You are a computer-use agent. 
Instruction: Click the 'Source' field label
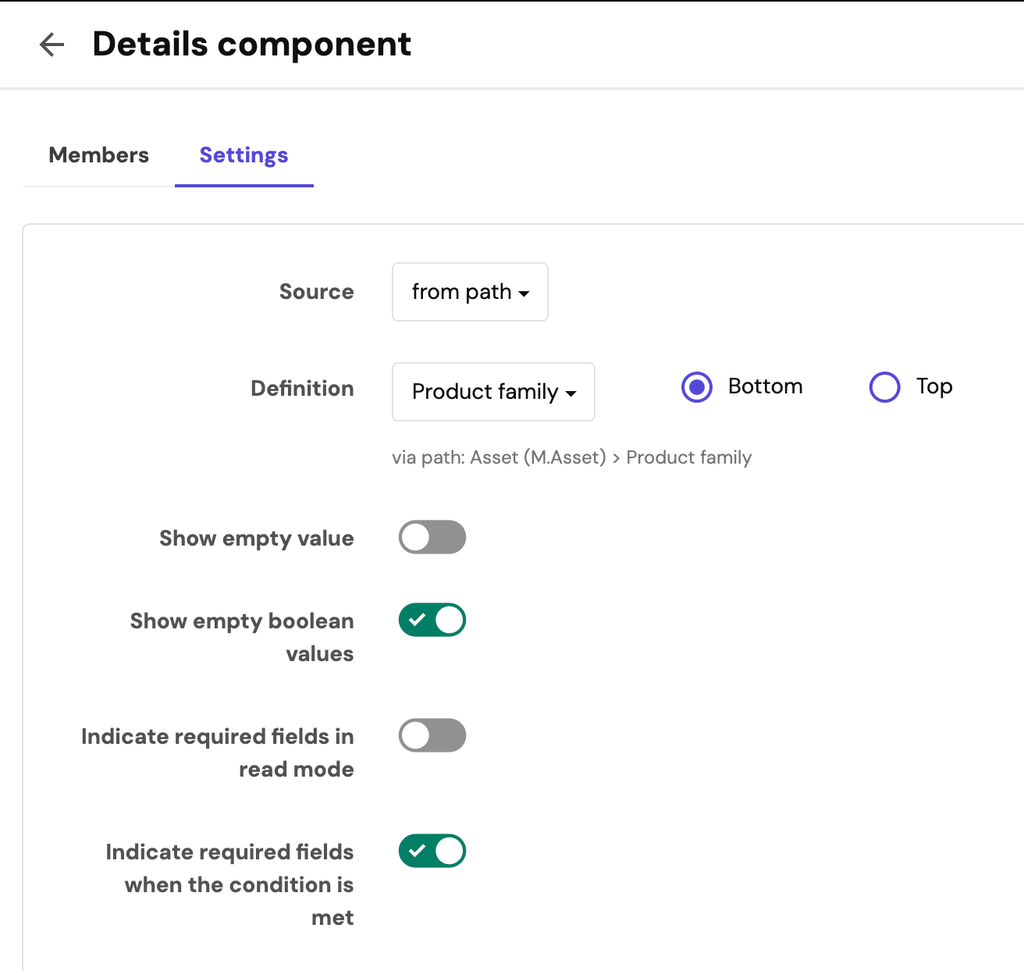pyautogui.click(x=316, y=292)
